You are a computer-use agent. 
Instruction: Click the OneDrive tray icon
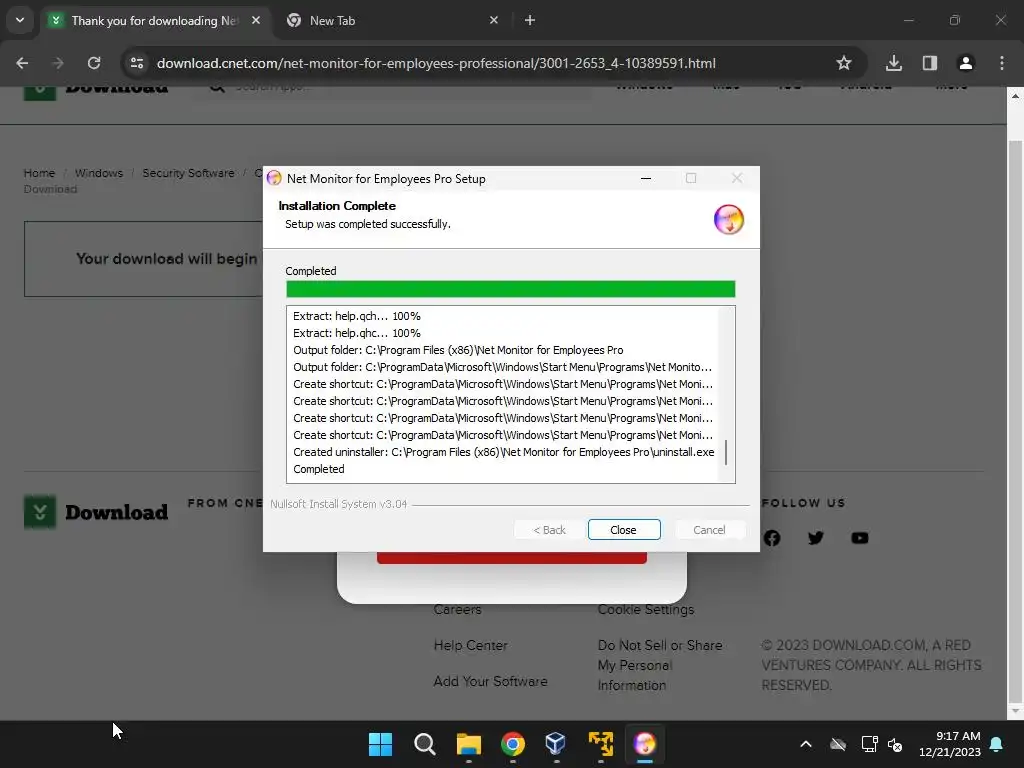click(838, 744)
